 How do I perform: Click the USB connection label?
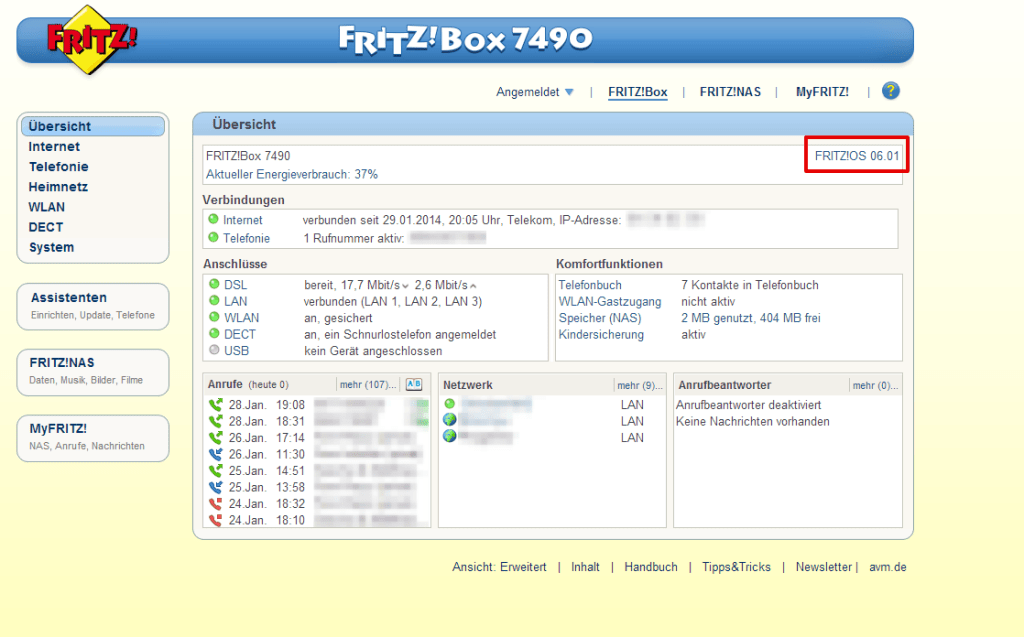tap(236, 351)
